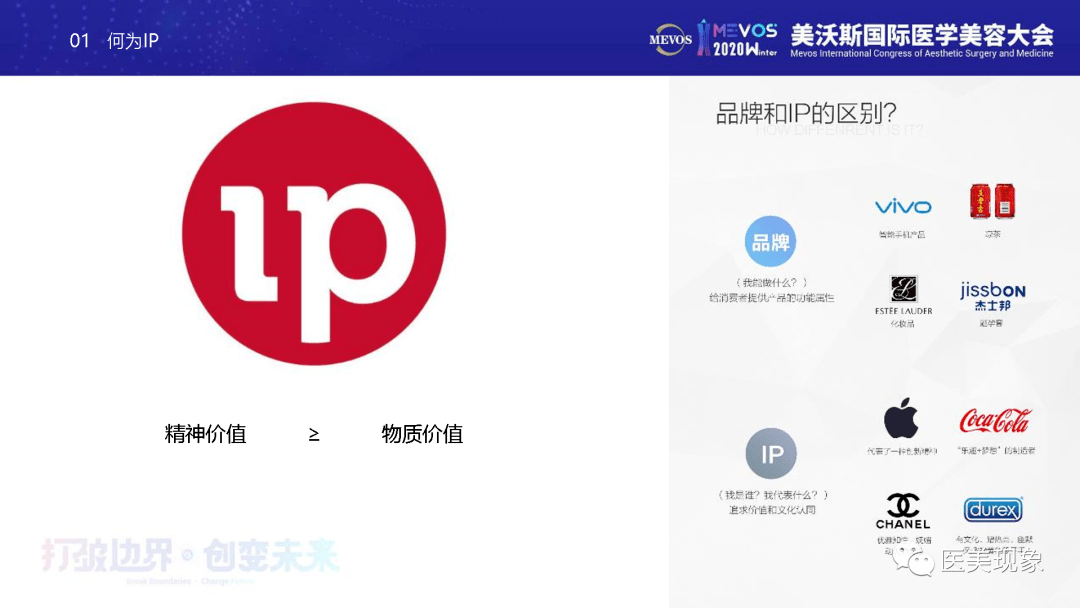Select the blue durex logo

pyautogui.click(x=993, y=510)
